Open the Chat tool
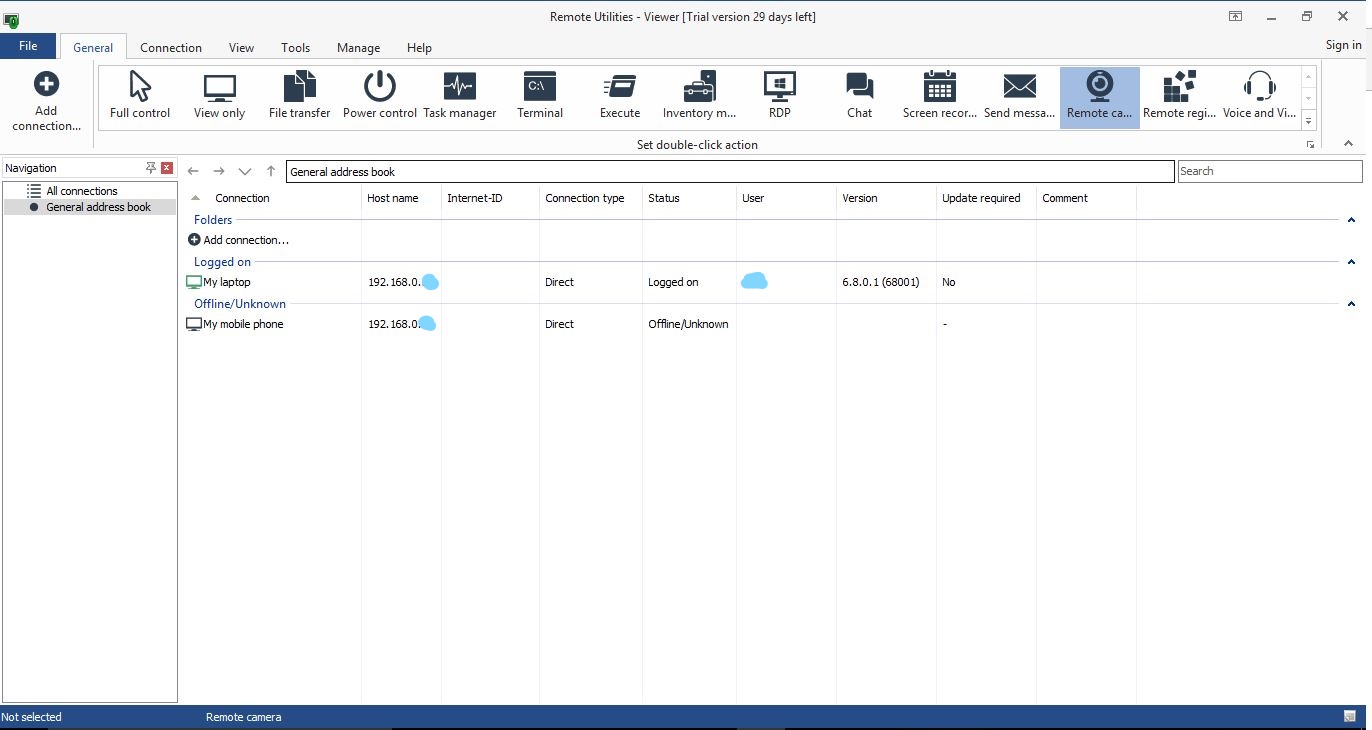This screenshot has width=1372, height=730. click(x=859, y=96)
